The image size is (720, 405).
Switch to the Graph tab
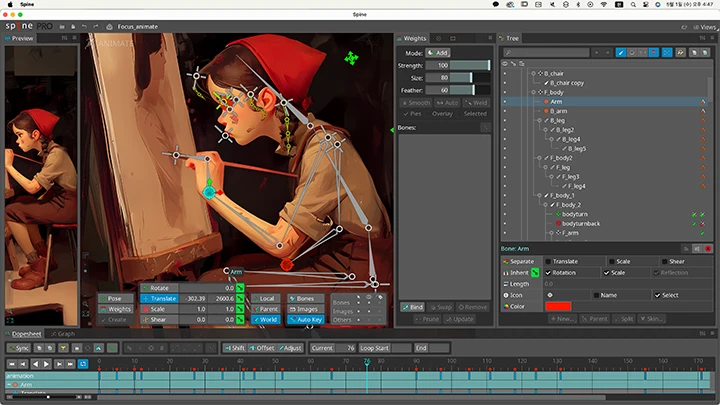(63, 334)
